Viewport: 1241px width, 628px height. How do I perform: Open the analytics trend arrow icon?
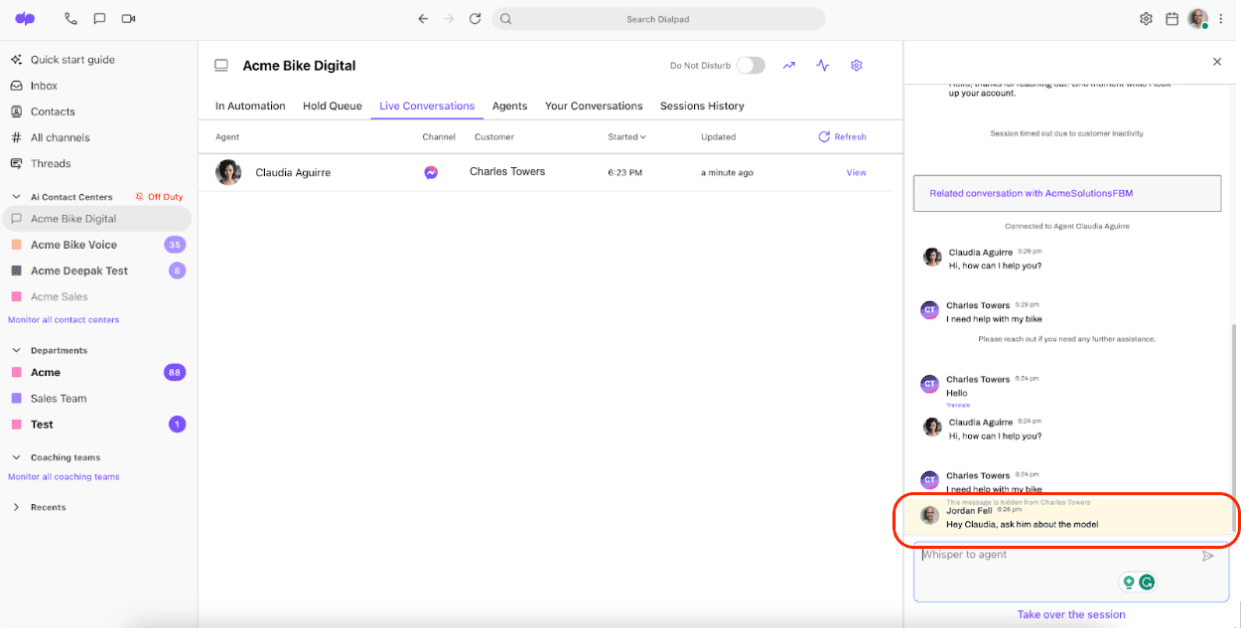click(x=789, y=66)
